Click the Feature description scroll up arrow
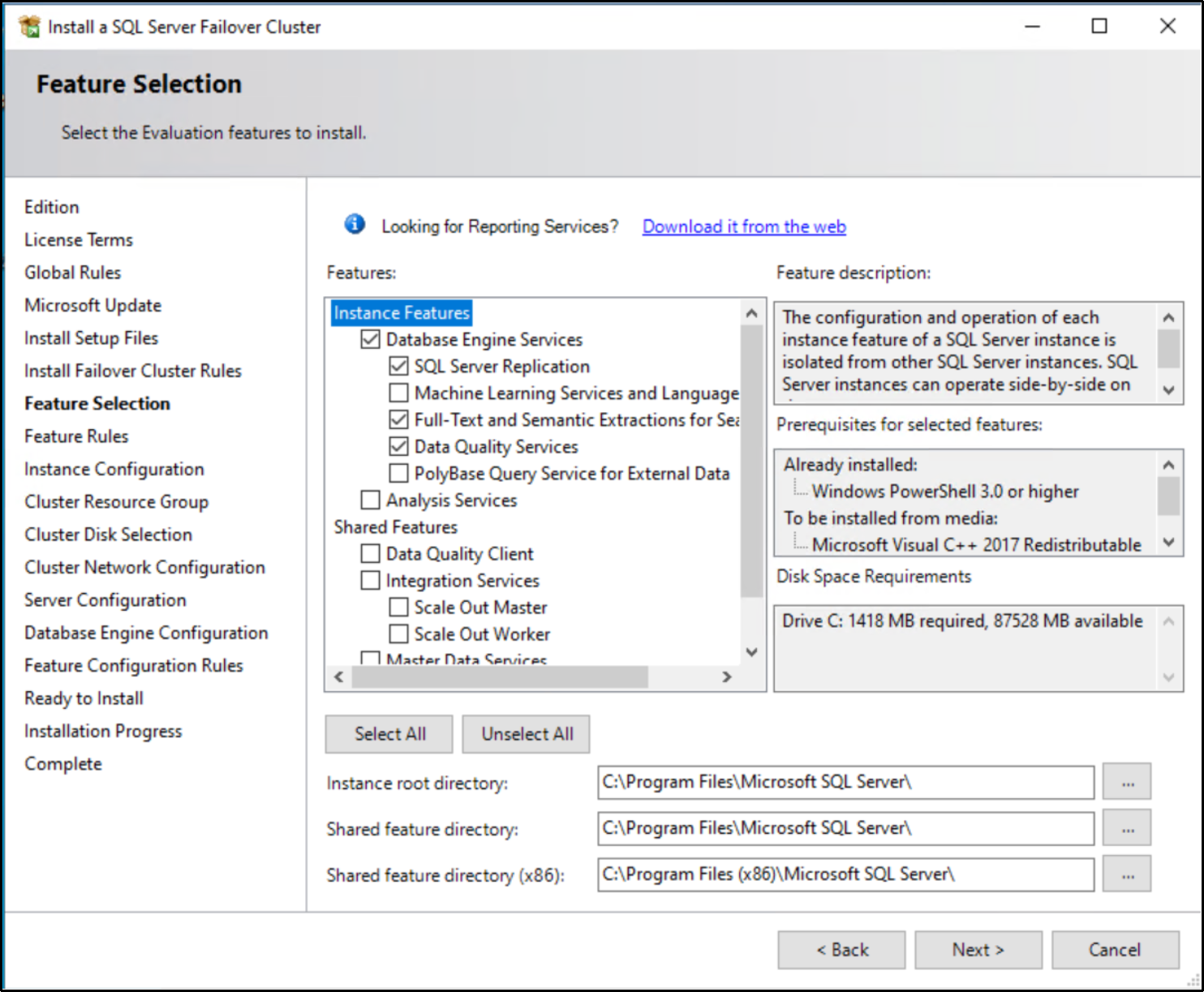Image resolution: width=1204 pixels, height=992 pixels. click(x=1168, y=317)
